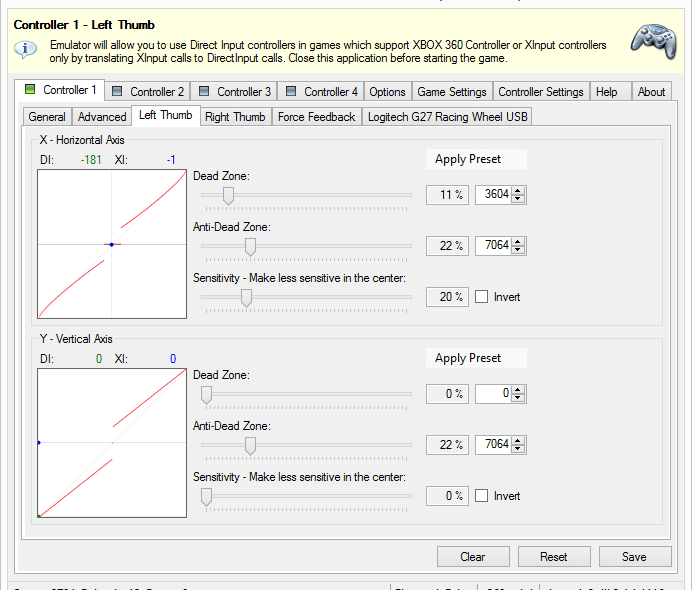Image resolution: width=692 pixels, height=590 pixels.
Task: Increase Y axis Dead Zone value 0
Action: pyautogui.click(x=518, y=390)
